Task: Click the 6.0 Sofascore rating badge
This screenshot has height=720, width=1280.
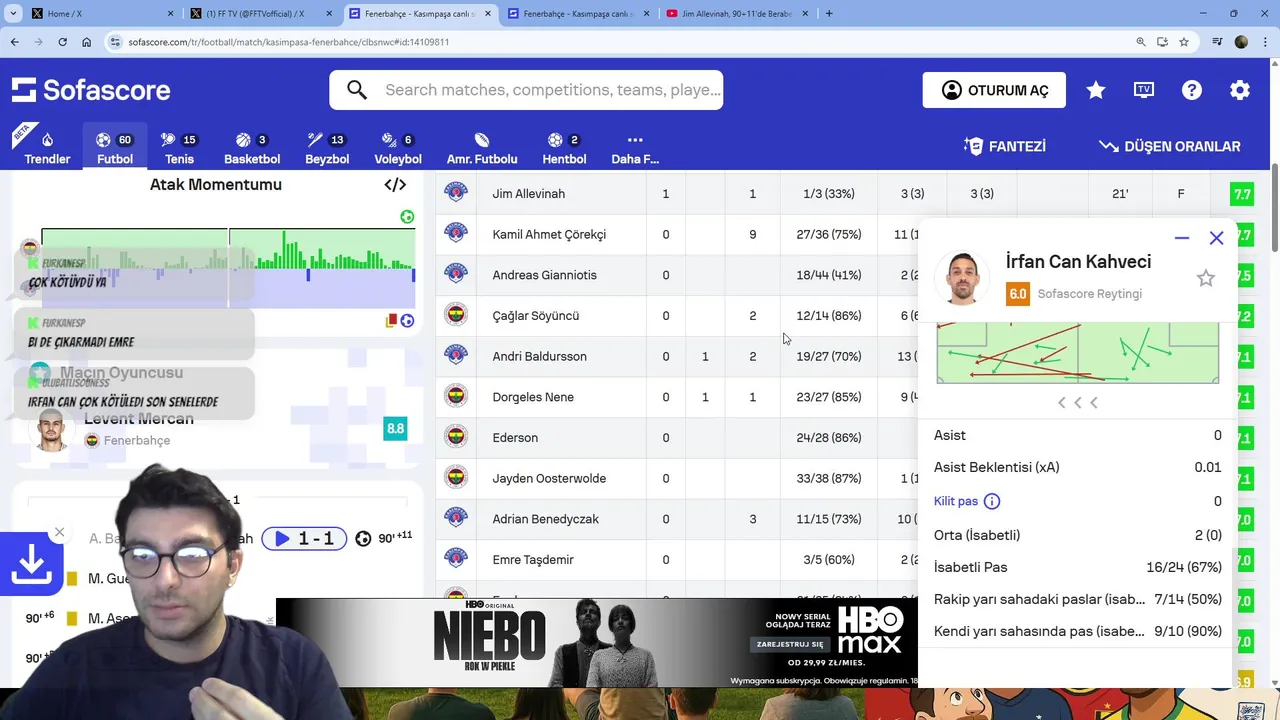Action: pos(1018,294)
